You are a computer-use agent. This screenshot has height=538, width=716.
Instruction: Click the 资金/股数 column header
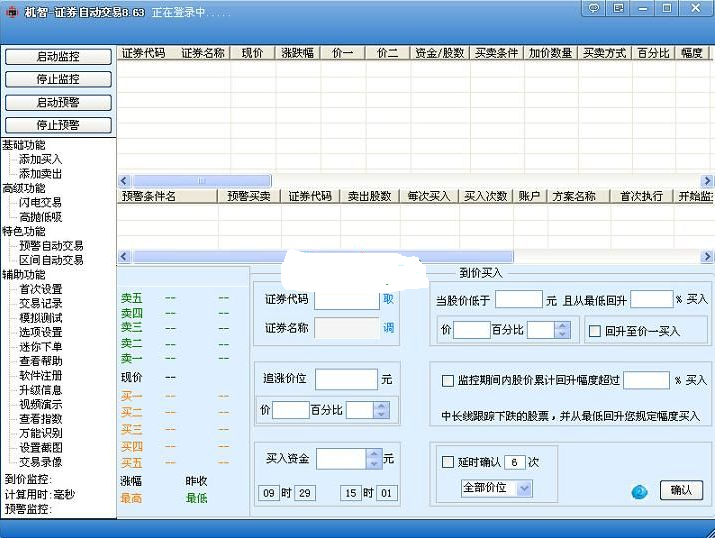(440, 53)
